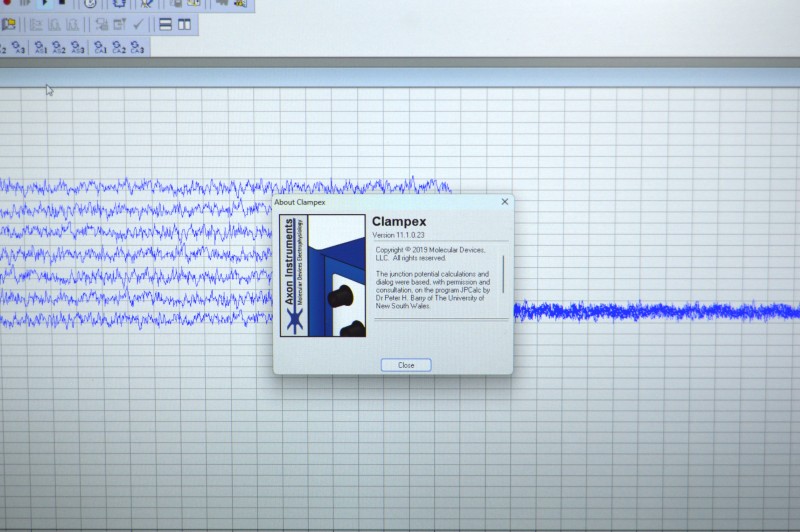Viewport: 800px width, 532px height.
Task: Click the CA2 toolbar icon
Action: point(119,47)
